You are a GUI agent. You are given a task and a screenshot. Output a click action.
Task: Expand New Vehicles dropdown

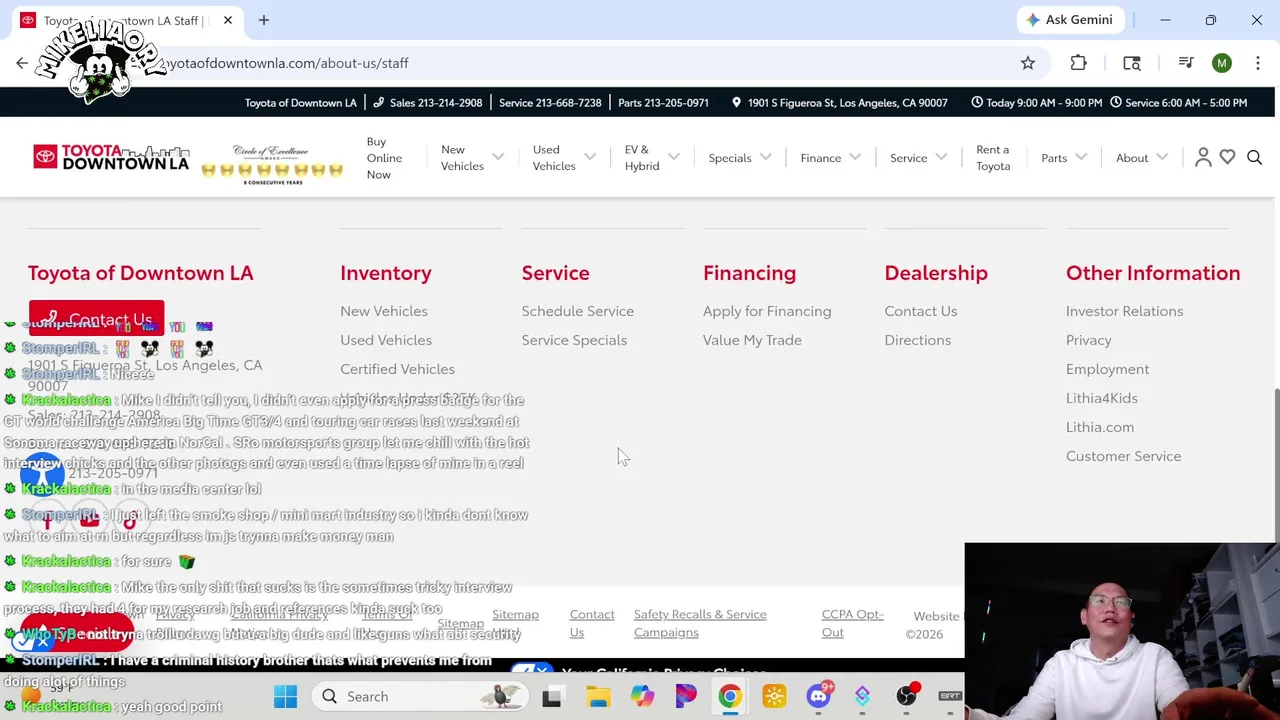click(472, 158)
